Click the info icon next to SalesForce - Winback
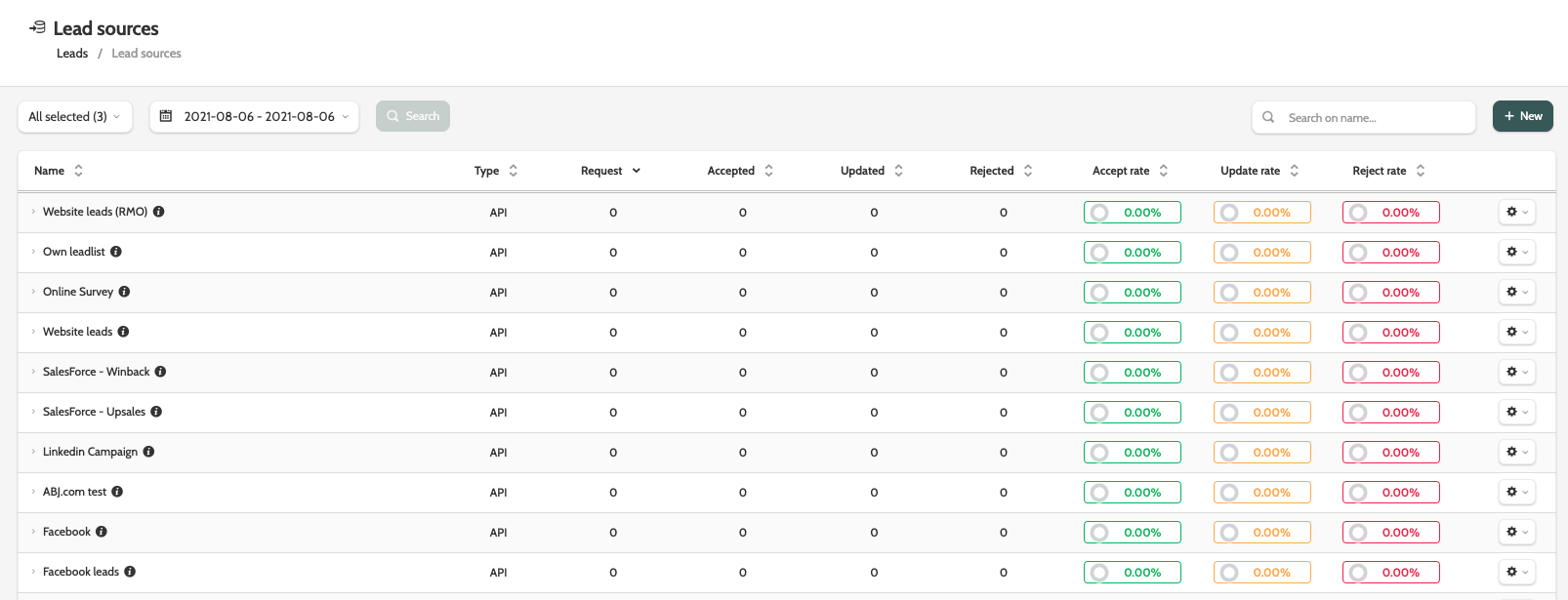This screenshot has height=600, width=1568. point(160,372)
